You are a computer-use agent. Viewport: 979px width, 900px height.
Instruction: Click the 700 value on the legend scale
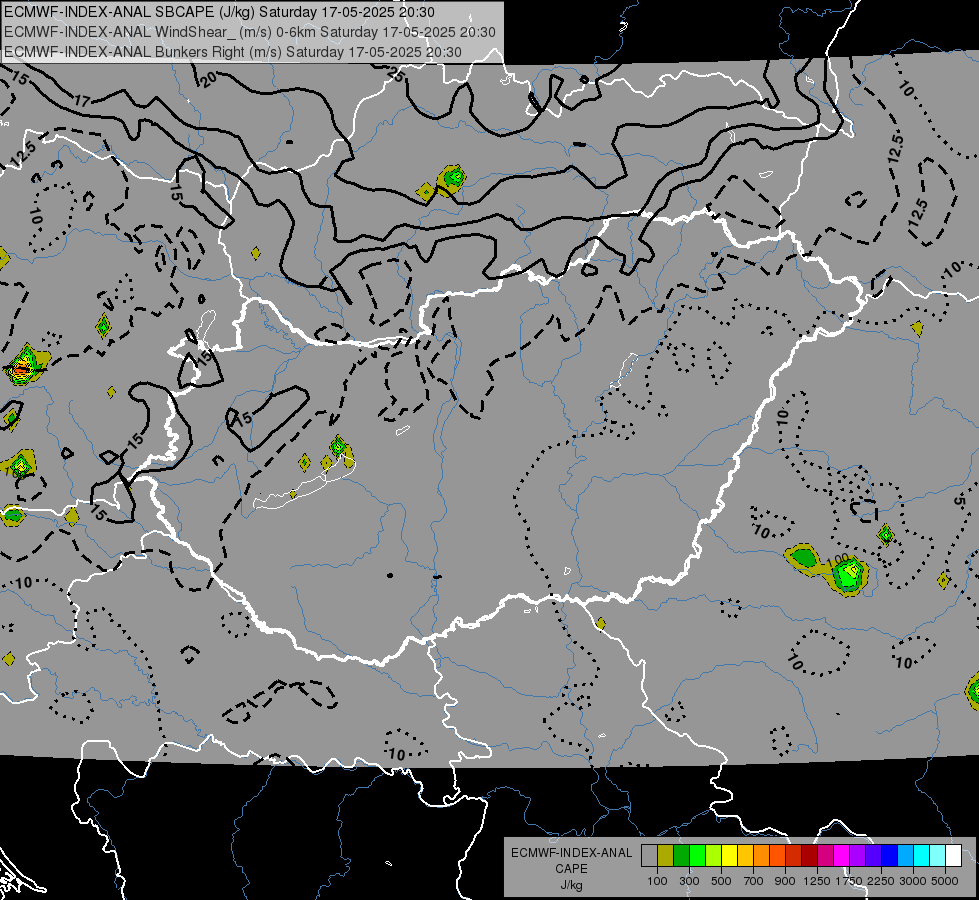click(754, 881)
